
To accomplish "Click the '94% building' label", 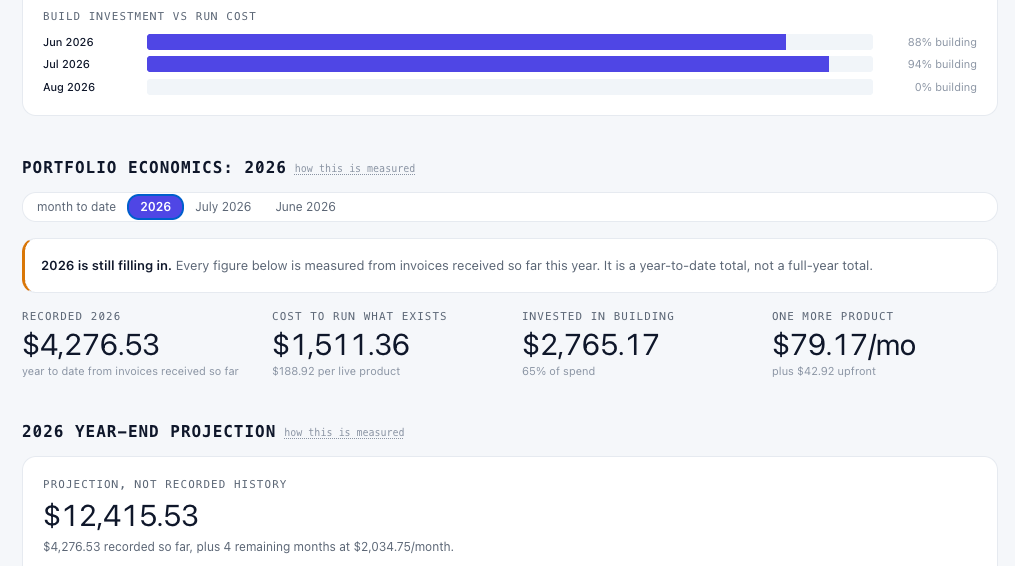I will (x=942, y=64).
